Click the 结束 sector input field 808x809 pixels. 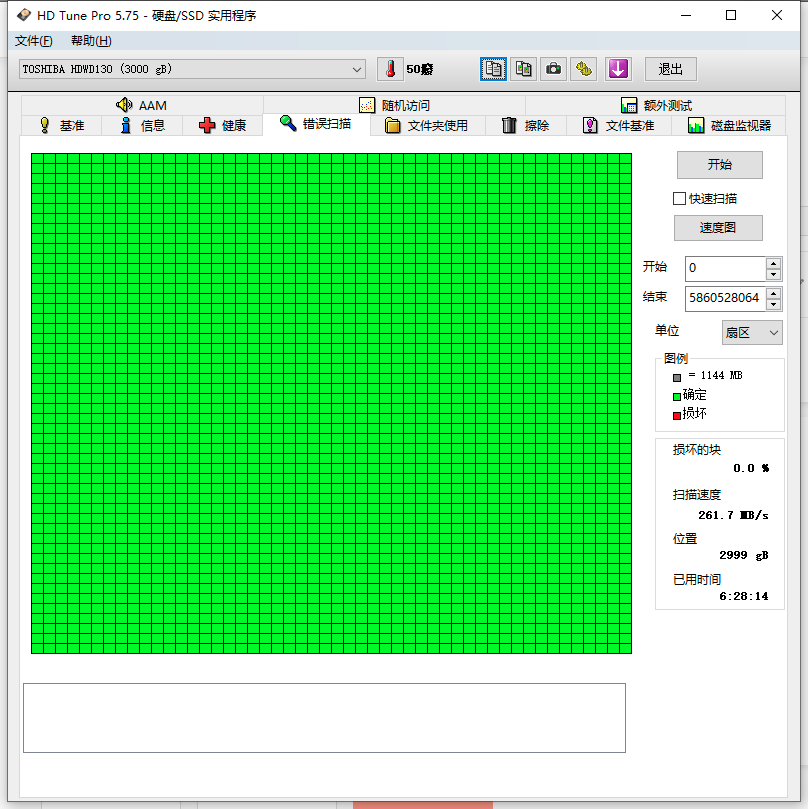tap(725, 298)
